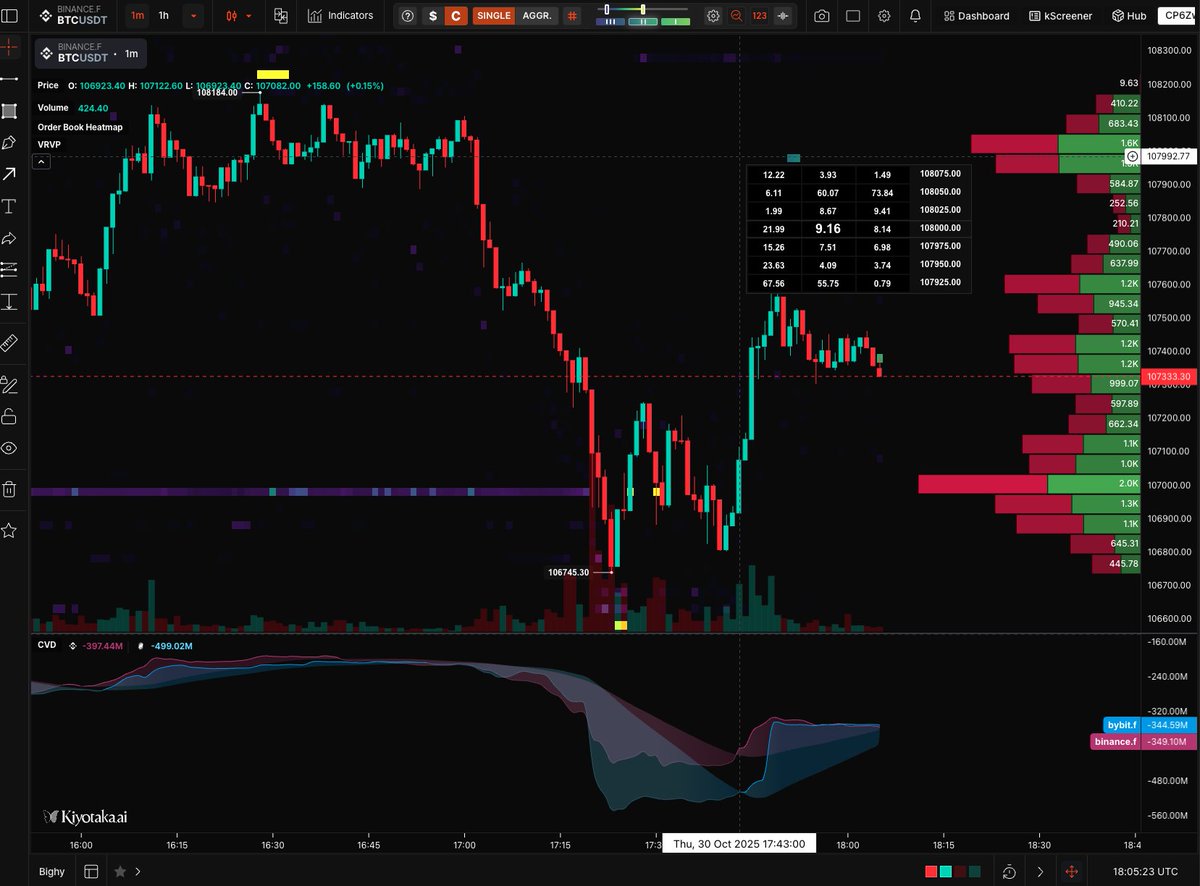
Task: Click the replay clock icon at bottom
Action: 1010,871
